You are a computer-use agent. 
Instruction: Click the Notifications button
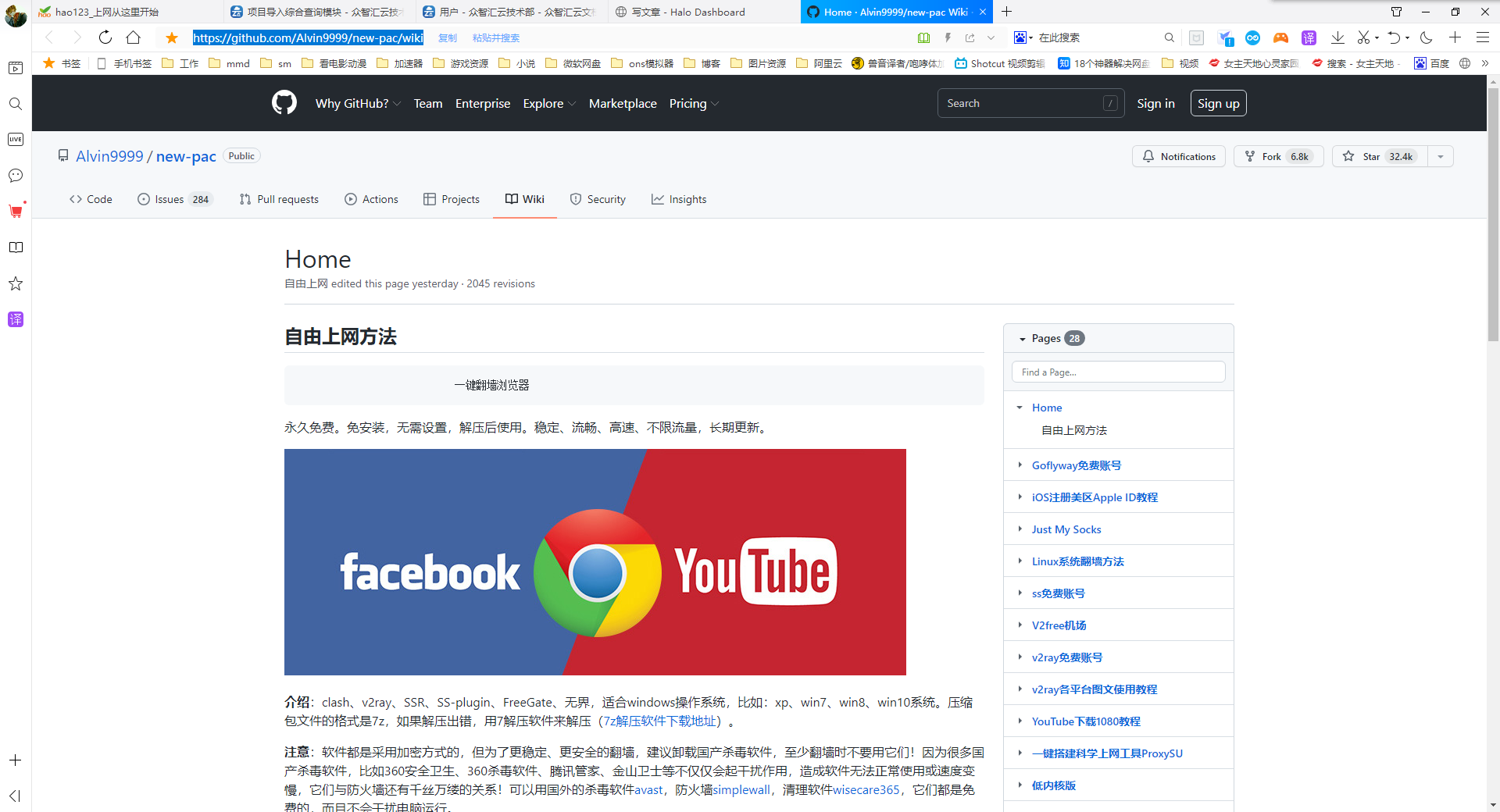click(x=1179, y=156)
